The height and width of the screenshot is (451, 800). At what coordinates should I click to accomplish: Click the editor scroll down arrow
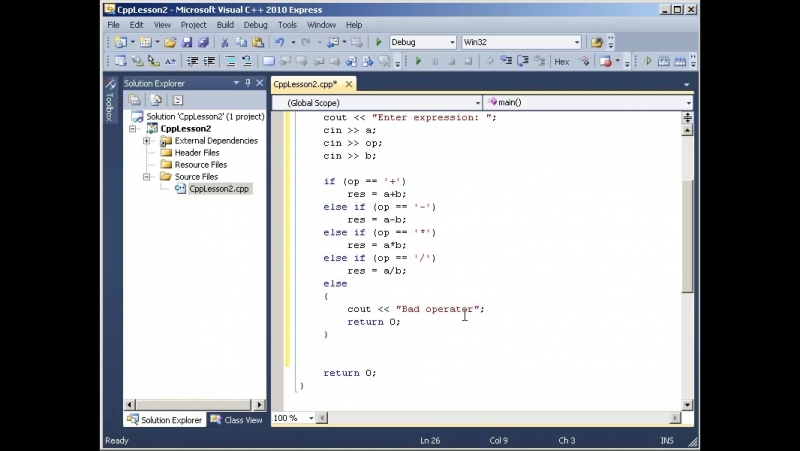[687, 405]
